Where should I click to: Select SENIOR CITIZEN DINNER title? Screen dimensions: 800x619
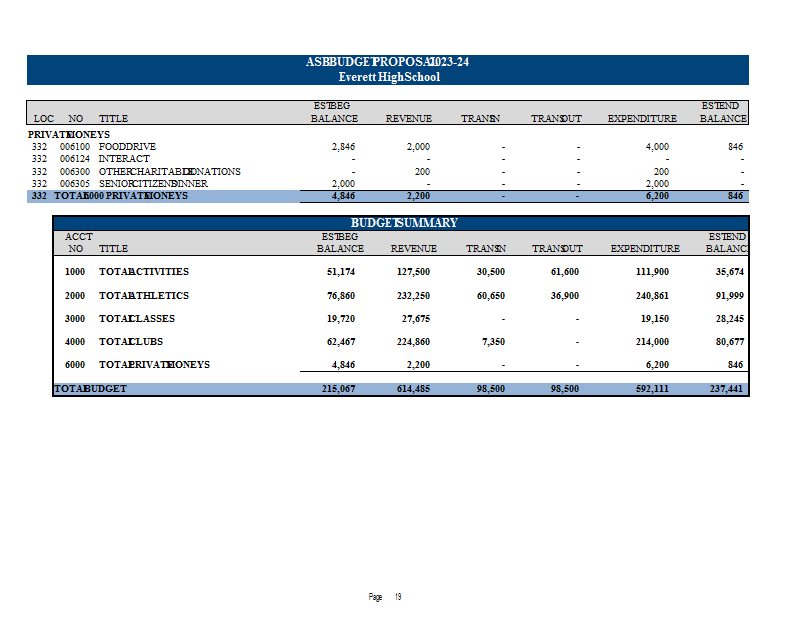pos(153,183)
